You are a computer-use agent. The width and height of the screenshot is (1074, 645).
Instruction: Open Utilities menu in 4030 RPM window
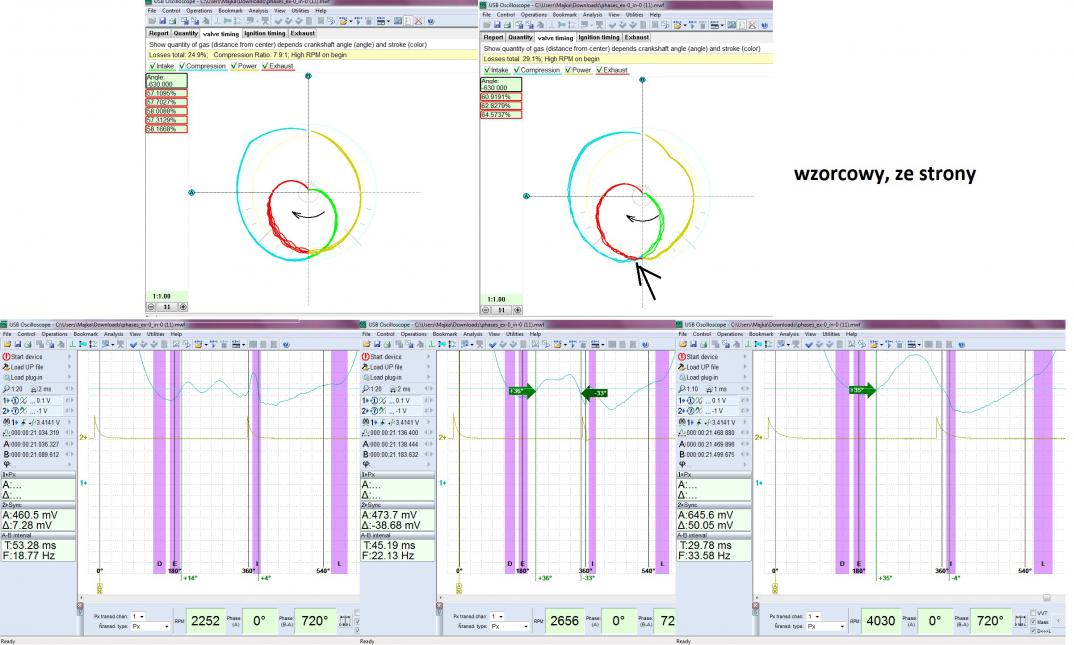tap(831, 334)
